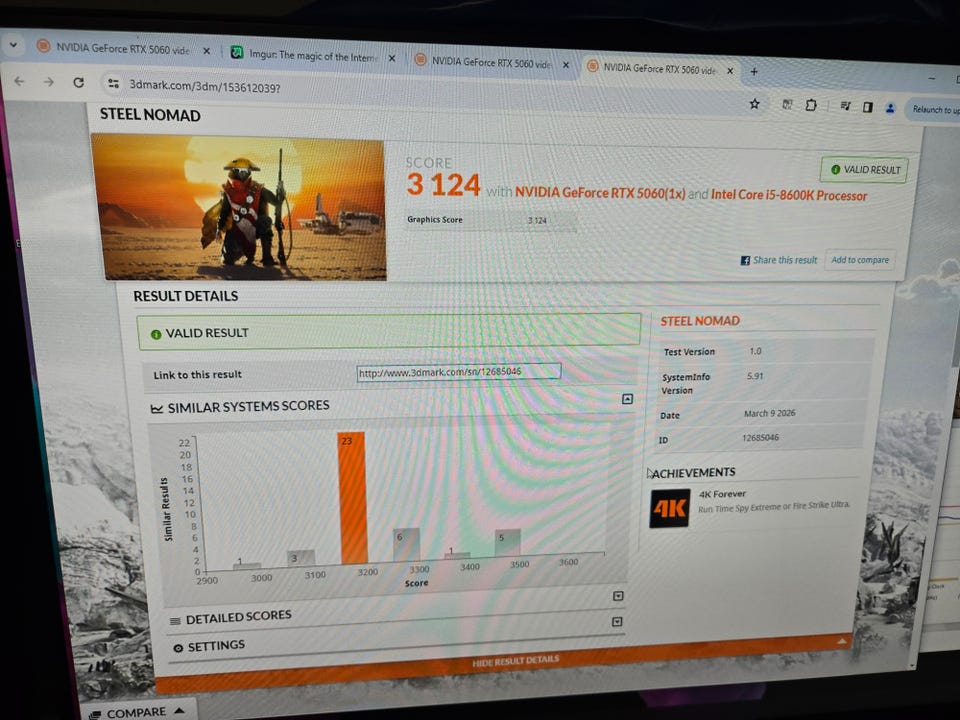Share this result on Facebook
This screenshot has height=720, width=960.
pyautogui.click(x=779, y=260)
